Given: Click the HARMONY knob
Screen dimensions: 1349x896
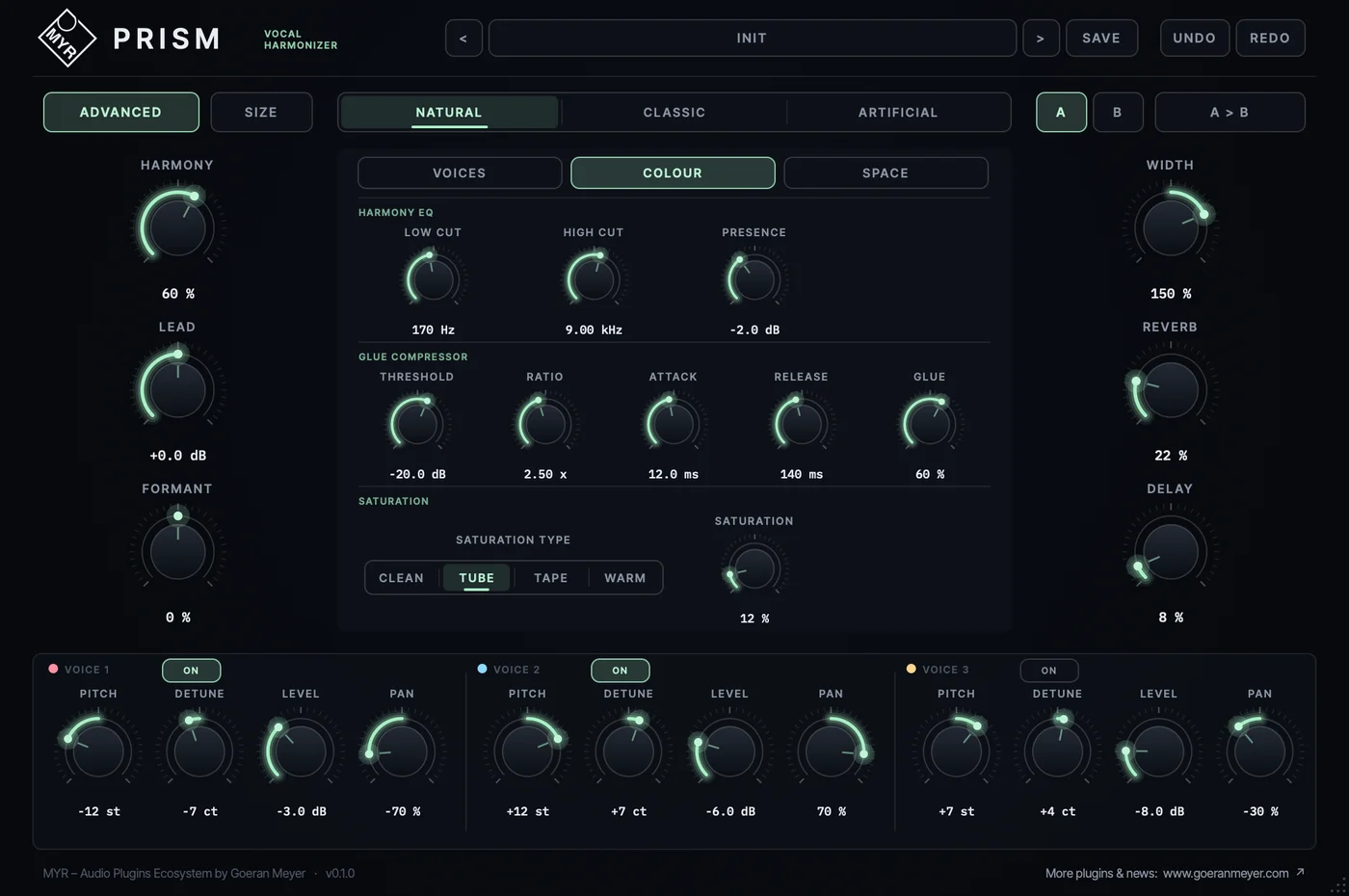Looking at the screenshot, I should (177, 227).
